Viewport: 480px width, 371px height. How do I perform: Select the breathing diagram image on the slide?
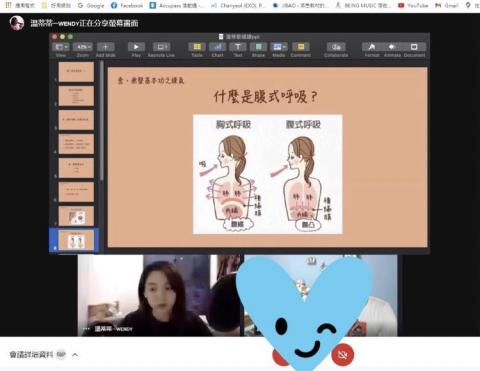coord(268,174)
